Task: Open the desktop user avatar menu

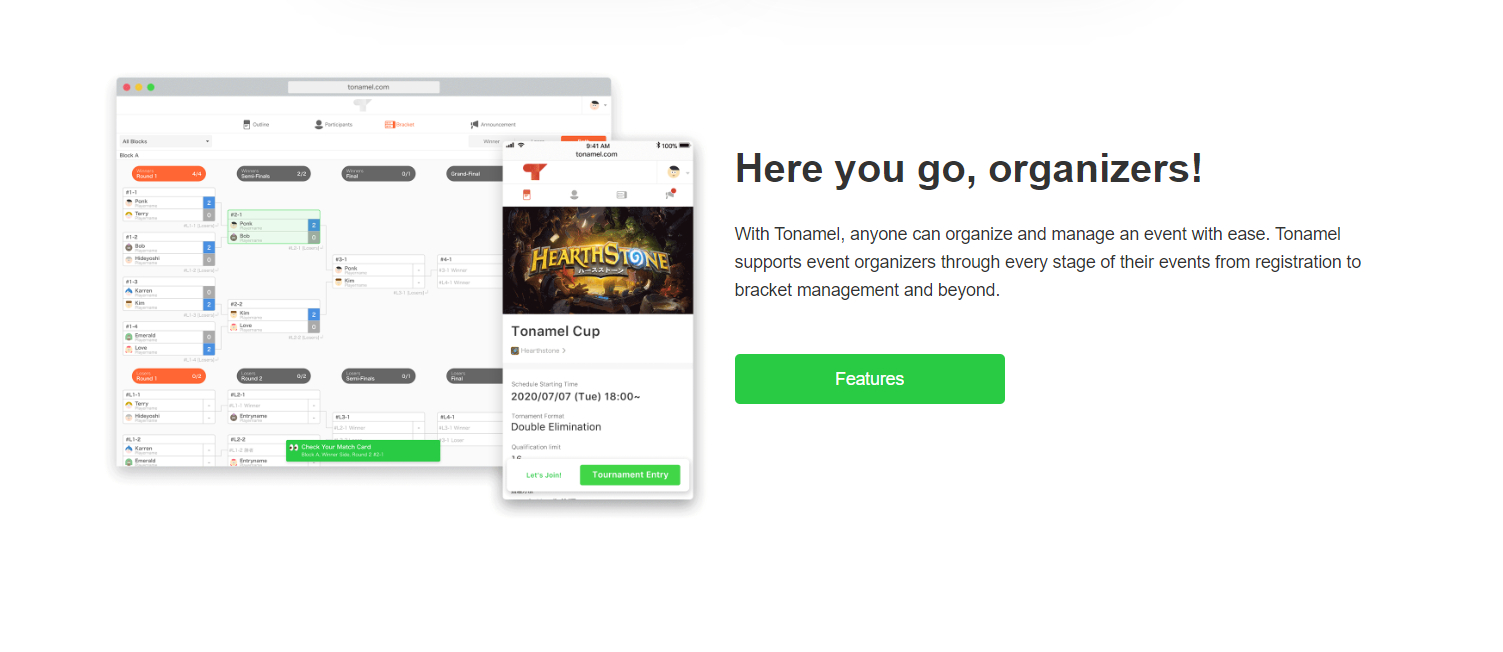Action: 596,104
